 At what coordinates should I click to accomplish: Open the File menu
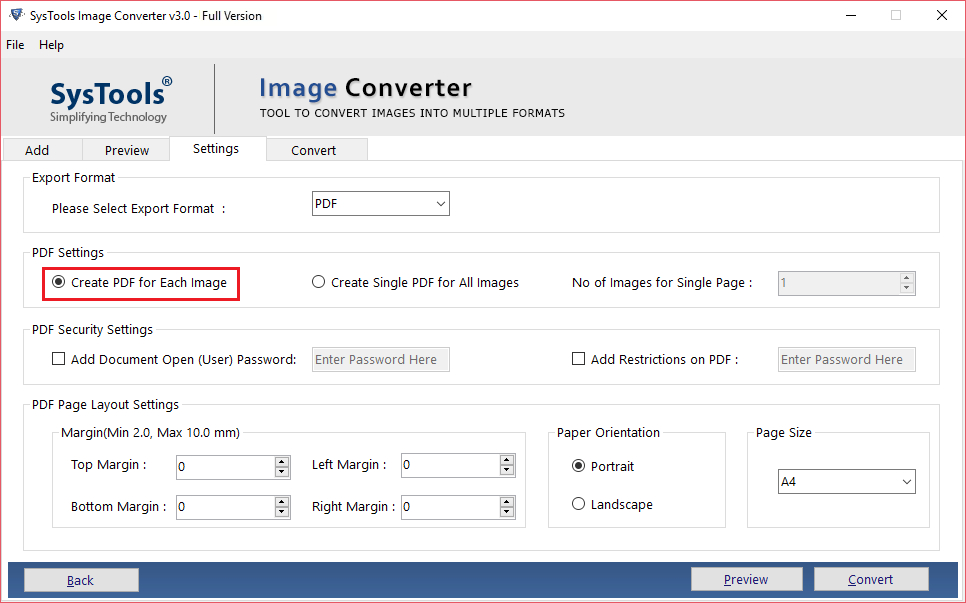pos(15,45)
